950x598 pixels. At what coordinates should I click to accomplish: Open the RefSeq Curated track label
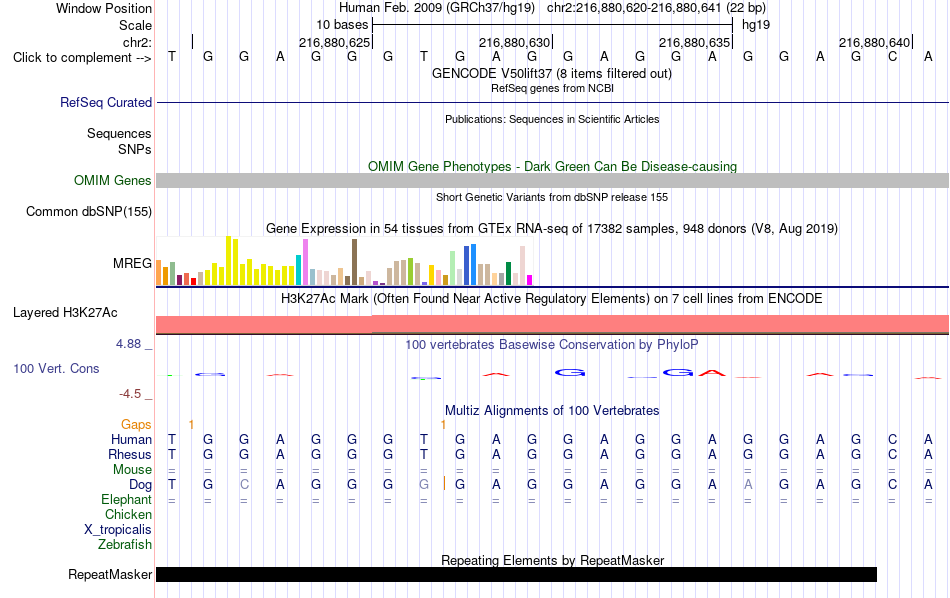click(105, 102)
